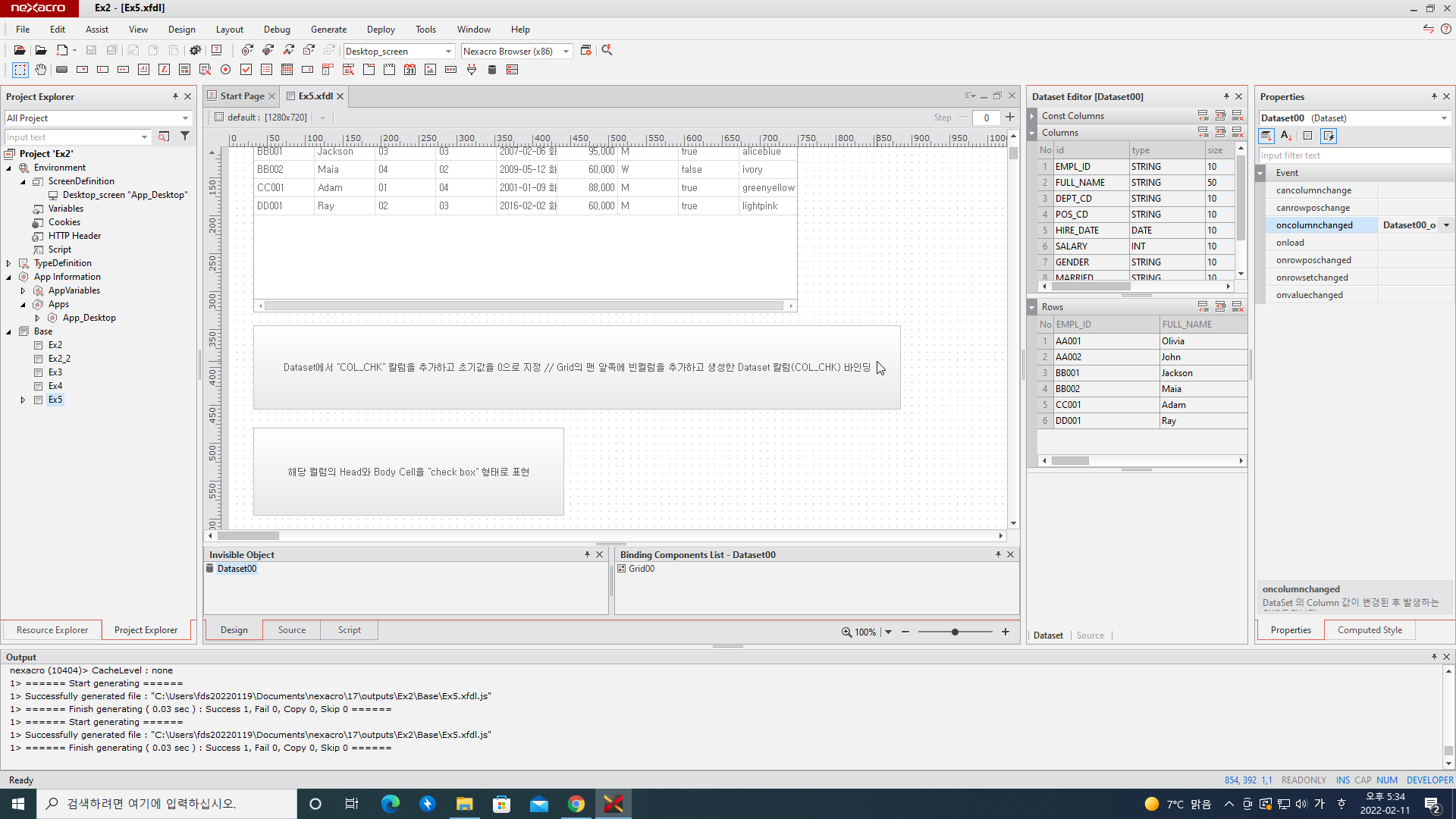The height and width of the screenshot is (819, 1456).
Task: Open project Options gear icon
Action: point(195,51)
